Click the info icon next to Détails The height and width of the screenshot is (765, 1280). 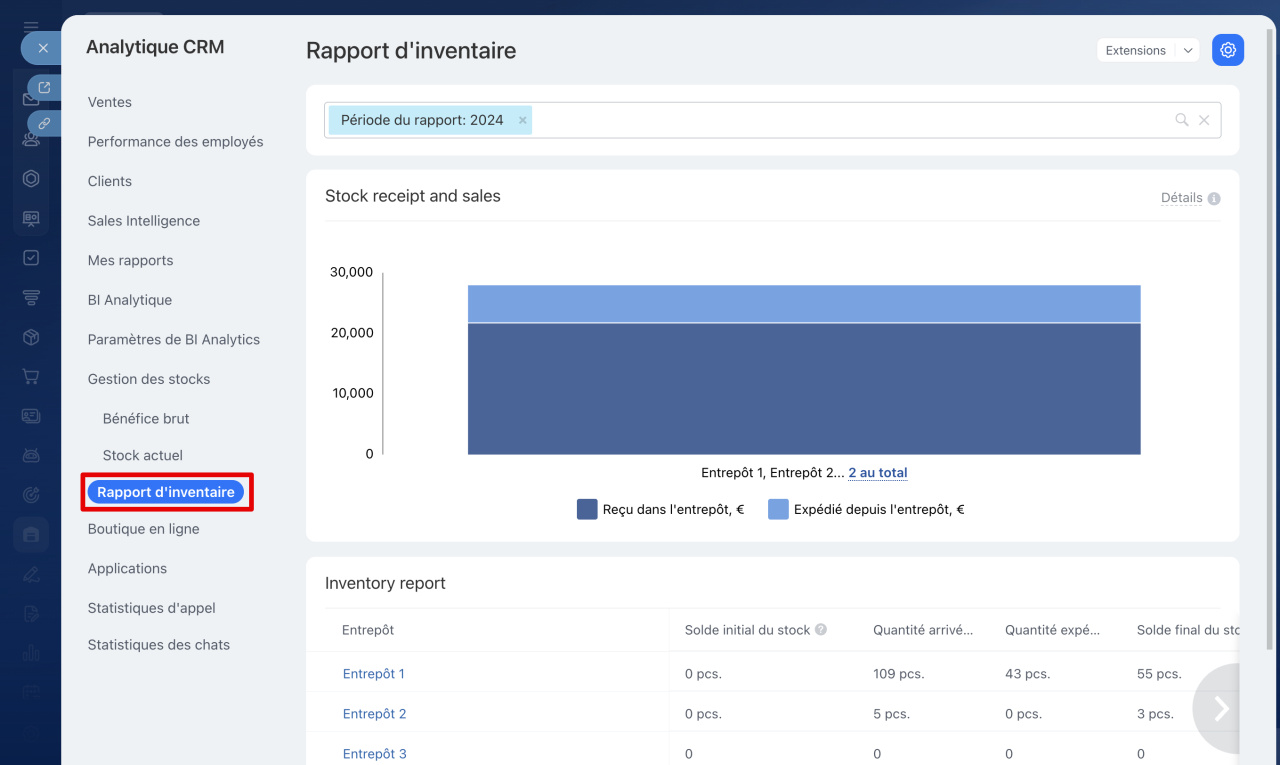[x=1214, y=198]
